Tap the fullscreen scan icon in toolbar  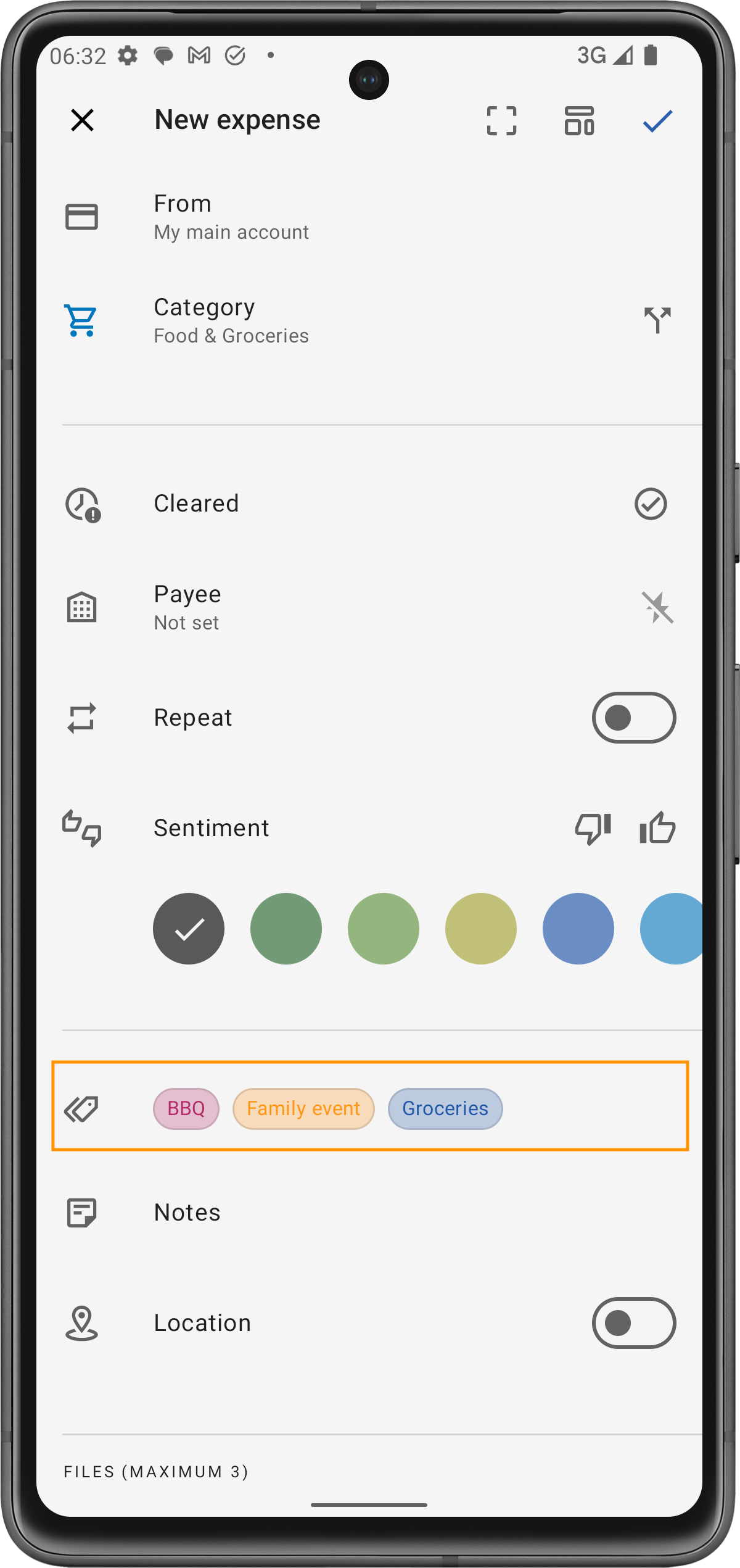(x=501, y=120)
